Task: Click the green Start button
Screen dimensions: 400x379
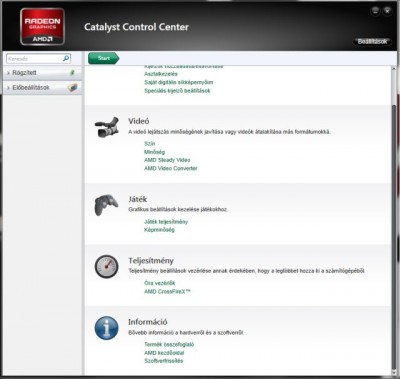Action: click(103, 58)
